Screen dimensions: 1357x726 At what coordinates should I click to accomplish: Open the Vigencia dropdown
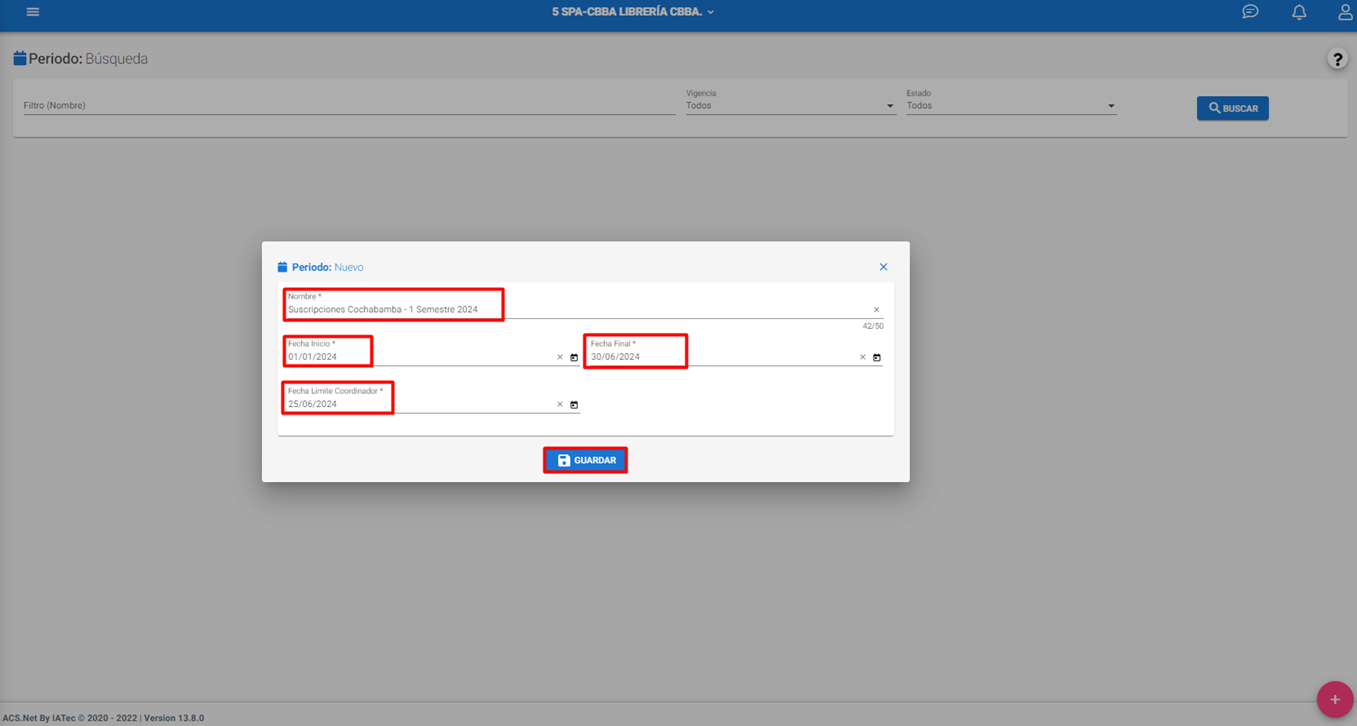tap(790, 105)
